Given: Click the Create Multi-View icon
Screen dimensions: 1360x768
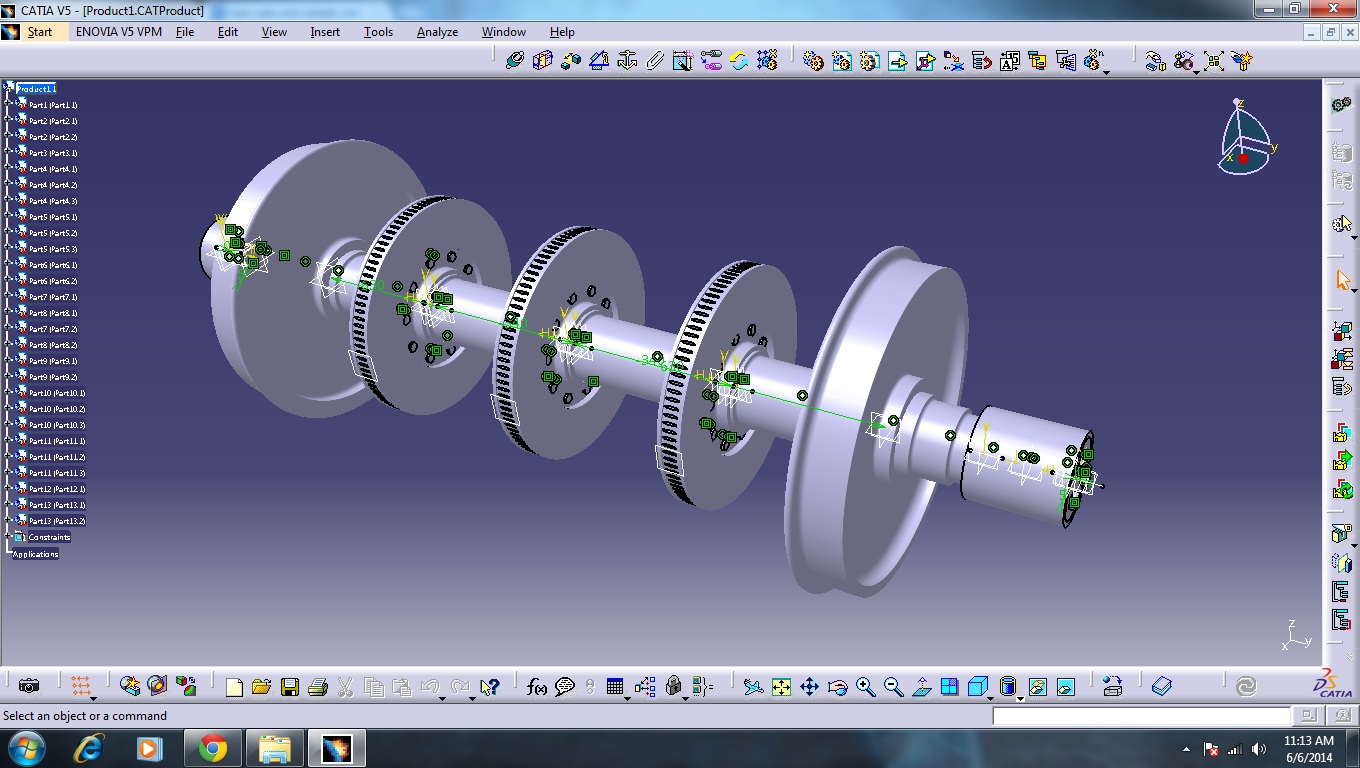Looking at the screenshot, I should click(x=950, y=686).
